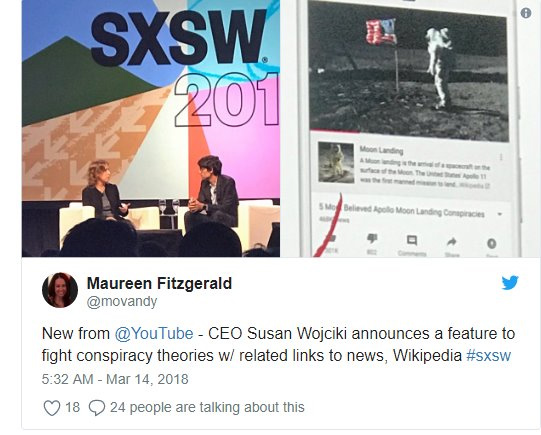Open replies via speech bubble icon

click(97, 408)
